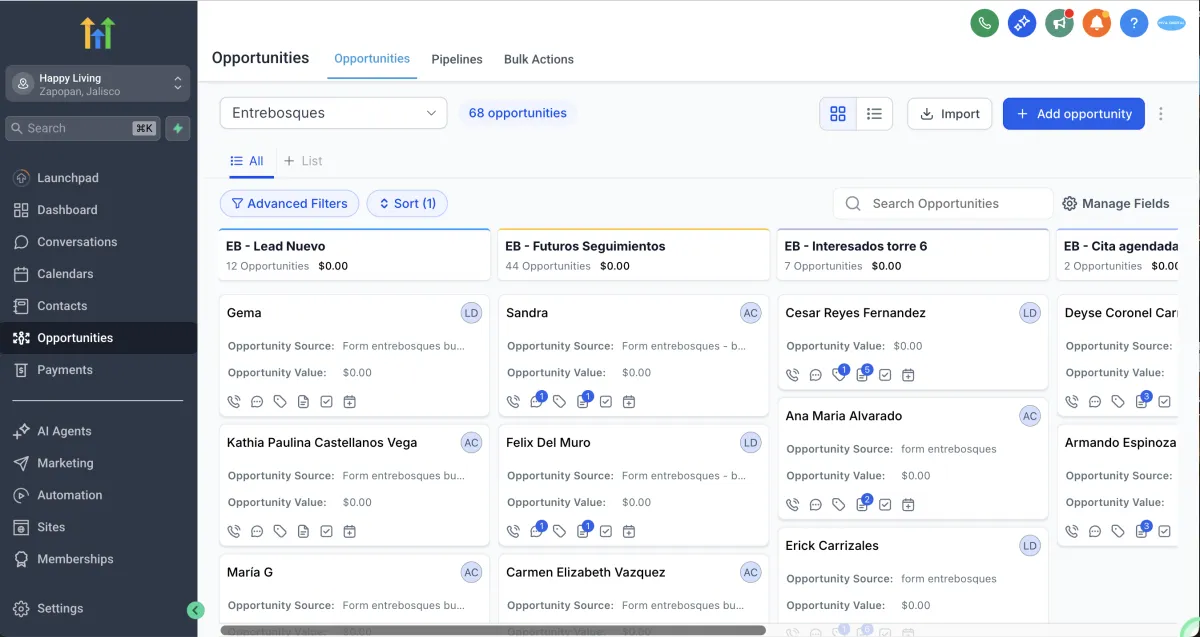The height and width of the screenshot is (637, 1200).
Task: Click the Import button
Action: pos(950,114)
